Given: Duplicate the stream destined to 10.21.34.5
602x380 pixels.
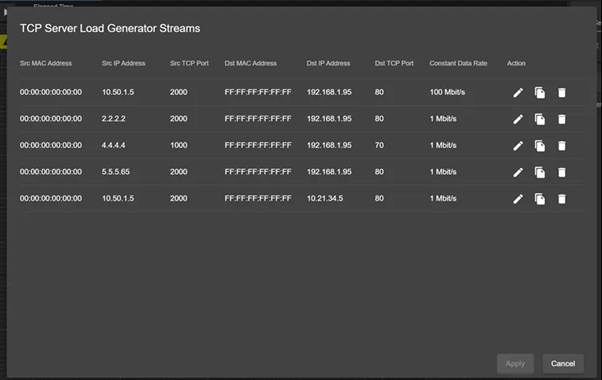Looking at the screenshot, I should (540, 198).
